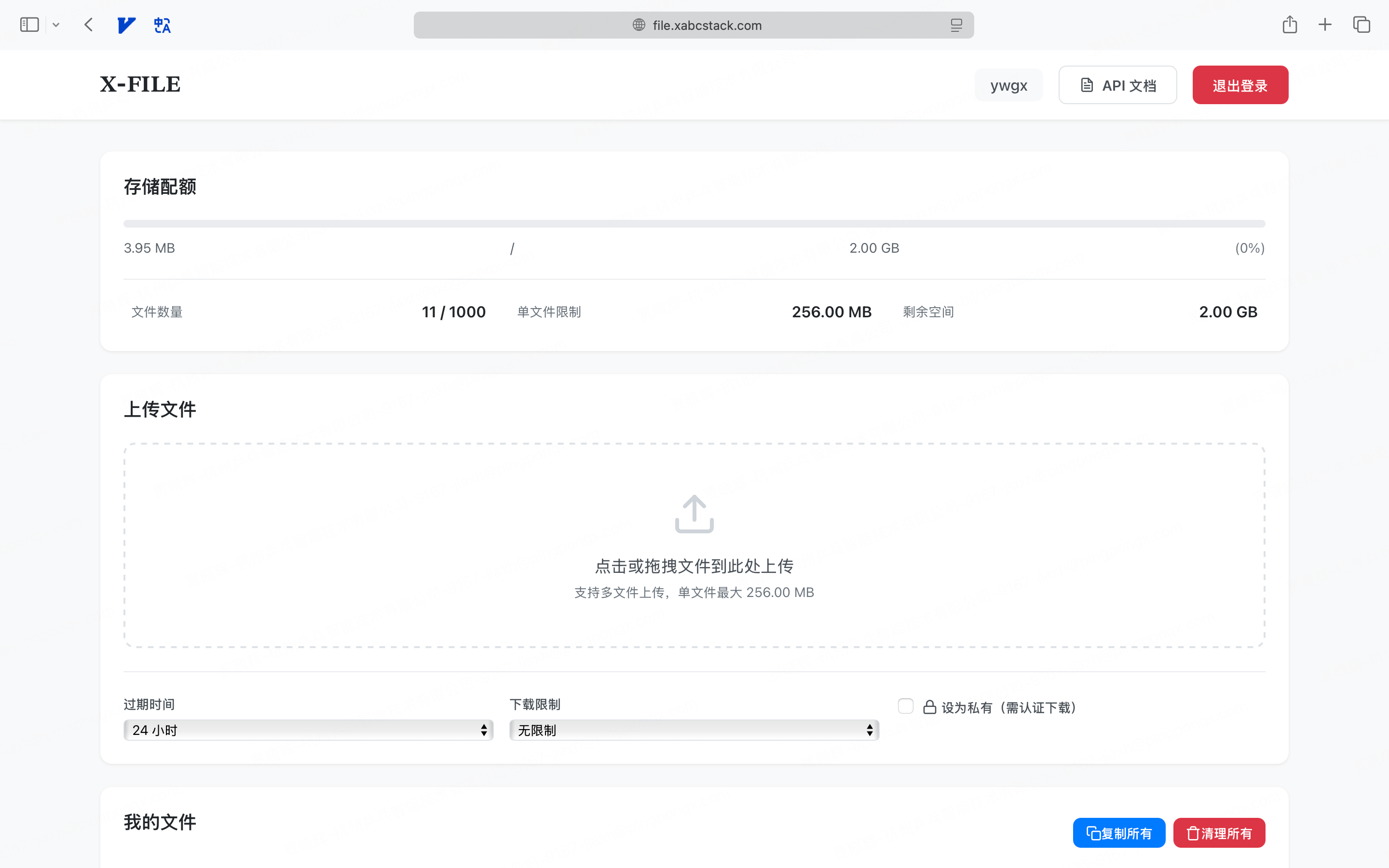Image resolution: width=1389 pixels, height=868 pixels.
Task: Click the ywgx username badge
Action: point(1008,85)
